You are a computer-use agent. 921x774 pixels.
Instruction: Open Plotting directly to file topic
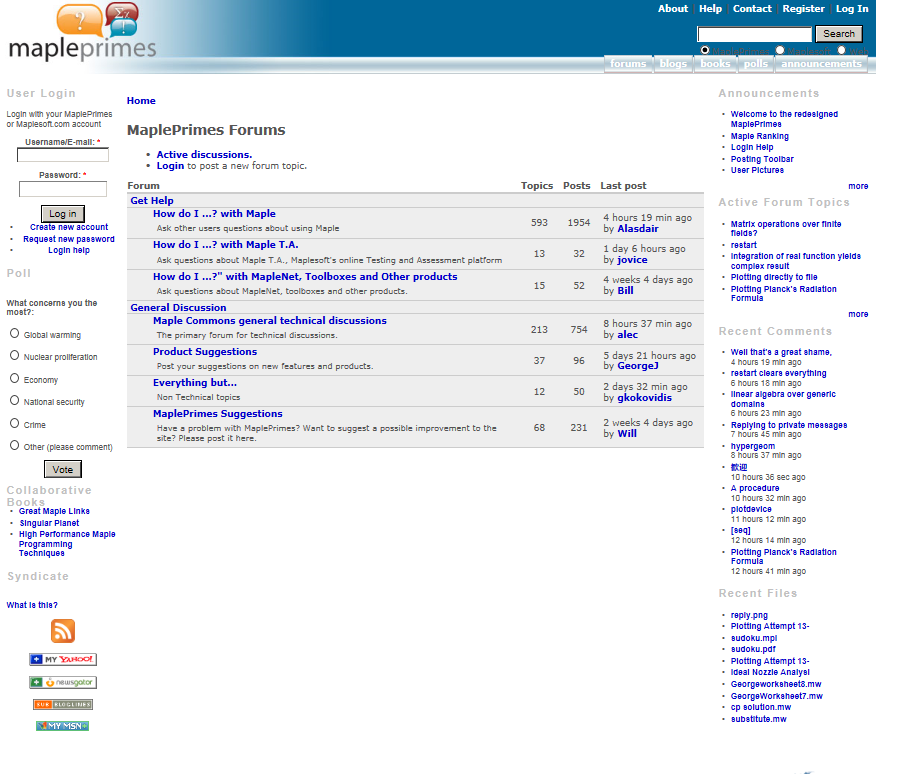[x=774, y=277]
